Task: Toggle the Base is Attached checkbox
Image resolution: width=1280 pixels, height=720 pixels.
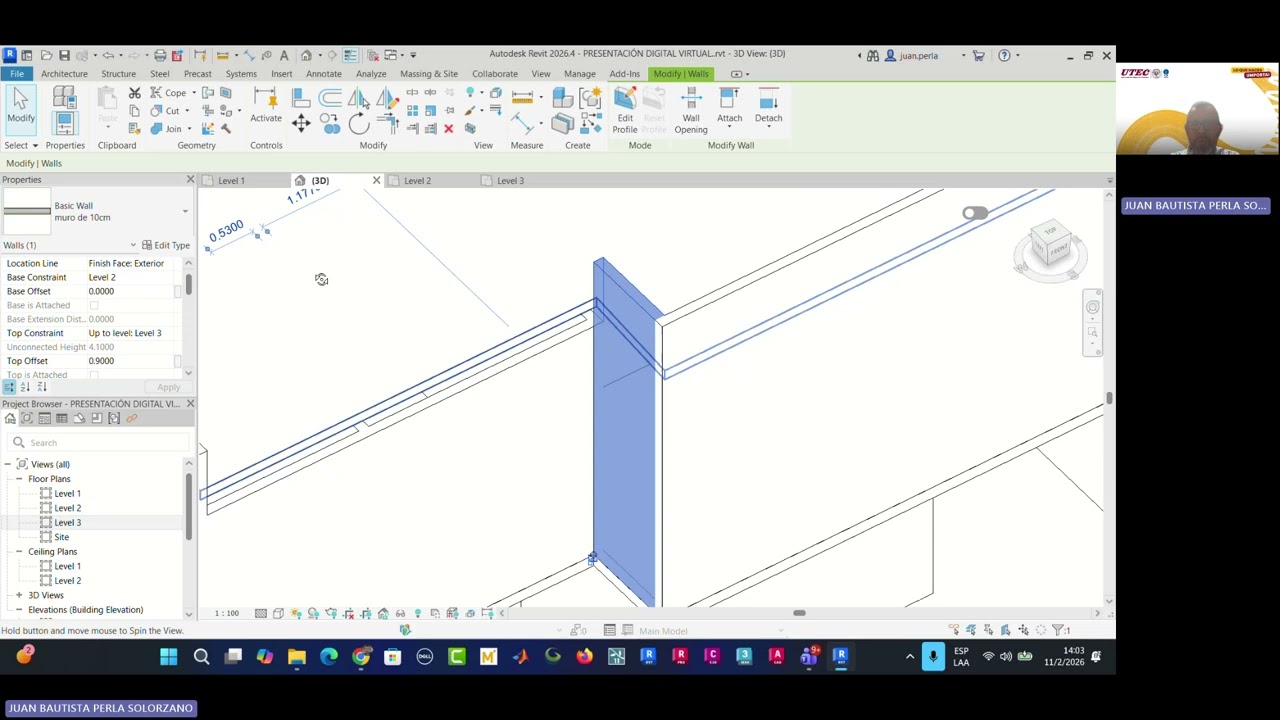Action: coord(94,305)
